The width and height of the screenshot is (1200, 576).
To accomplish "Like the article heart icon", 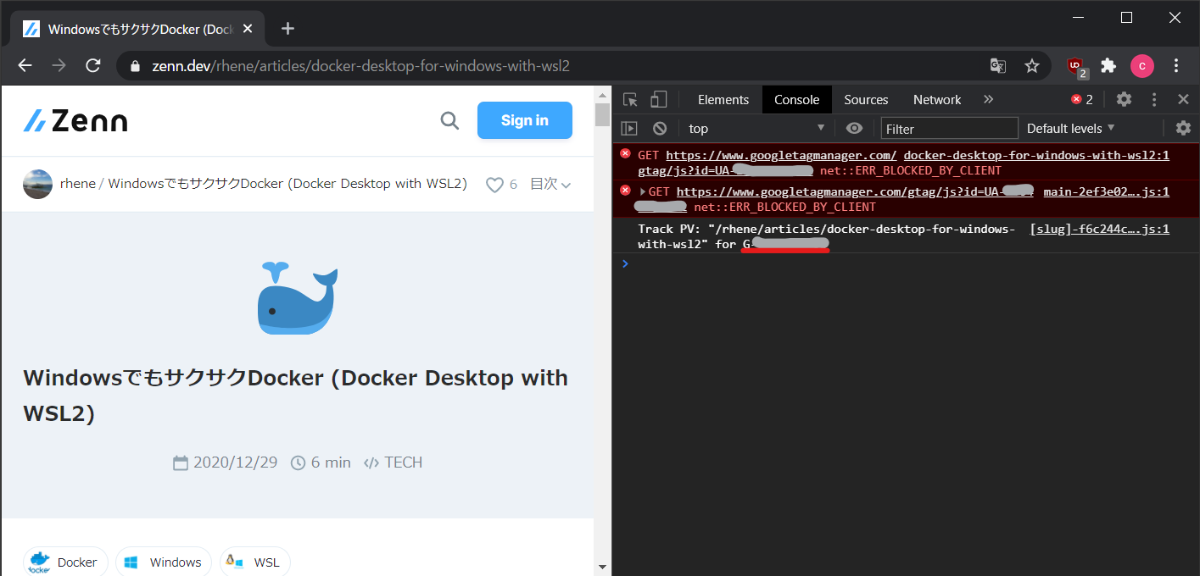I will point(494,185).
